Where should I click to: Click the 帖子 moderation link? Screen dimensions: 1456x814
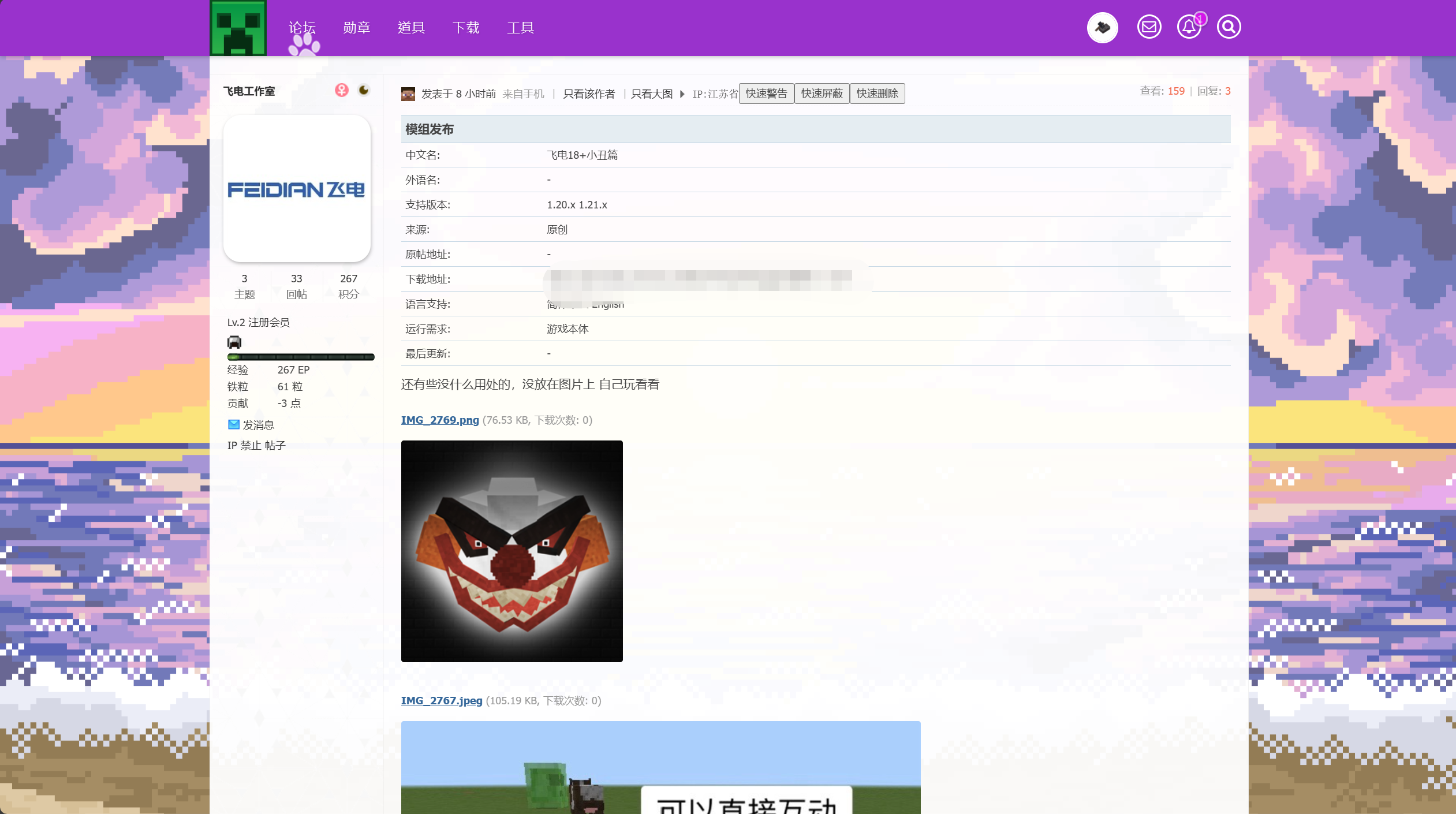(x=275, y=446)
